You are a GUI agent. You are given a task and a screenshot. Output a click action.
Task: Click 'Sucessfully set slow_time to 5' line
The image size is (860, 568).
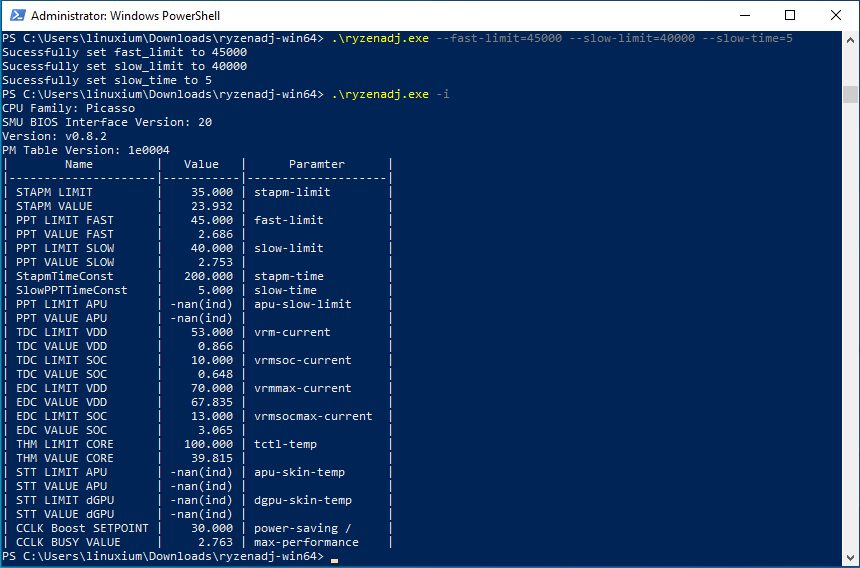(x=107, y=80)
